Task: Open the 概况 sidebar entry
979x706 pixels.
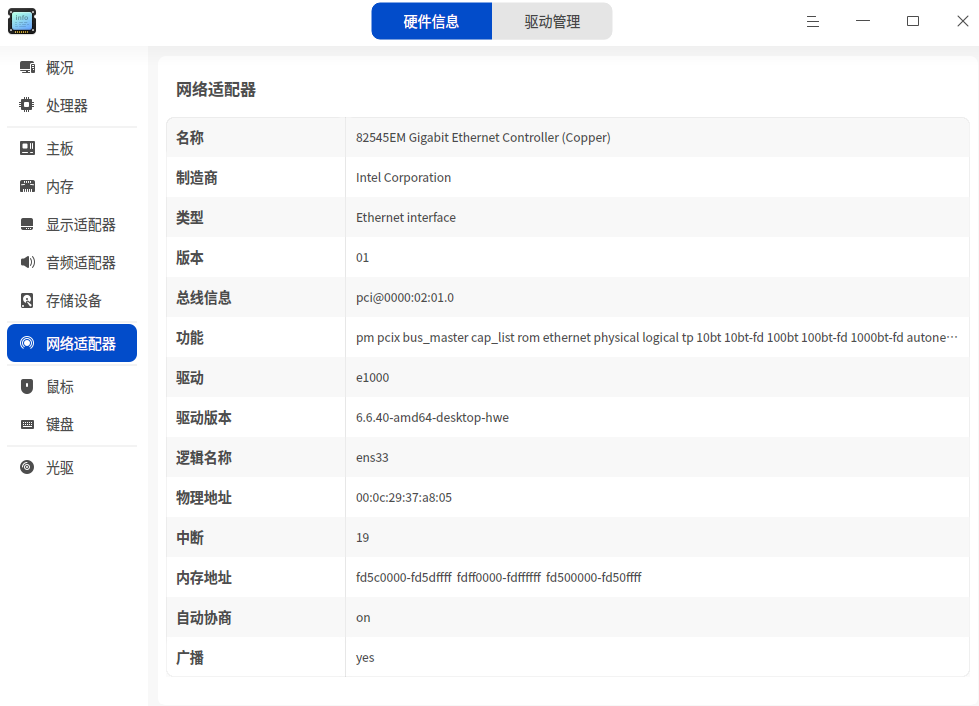Action: 72,67
